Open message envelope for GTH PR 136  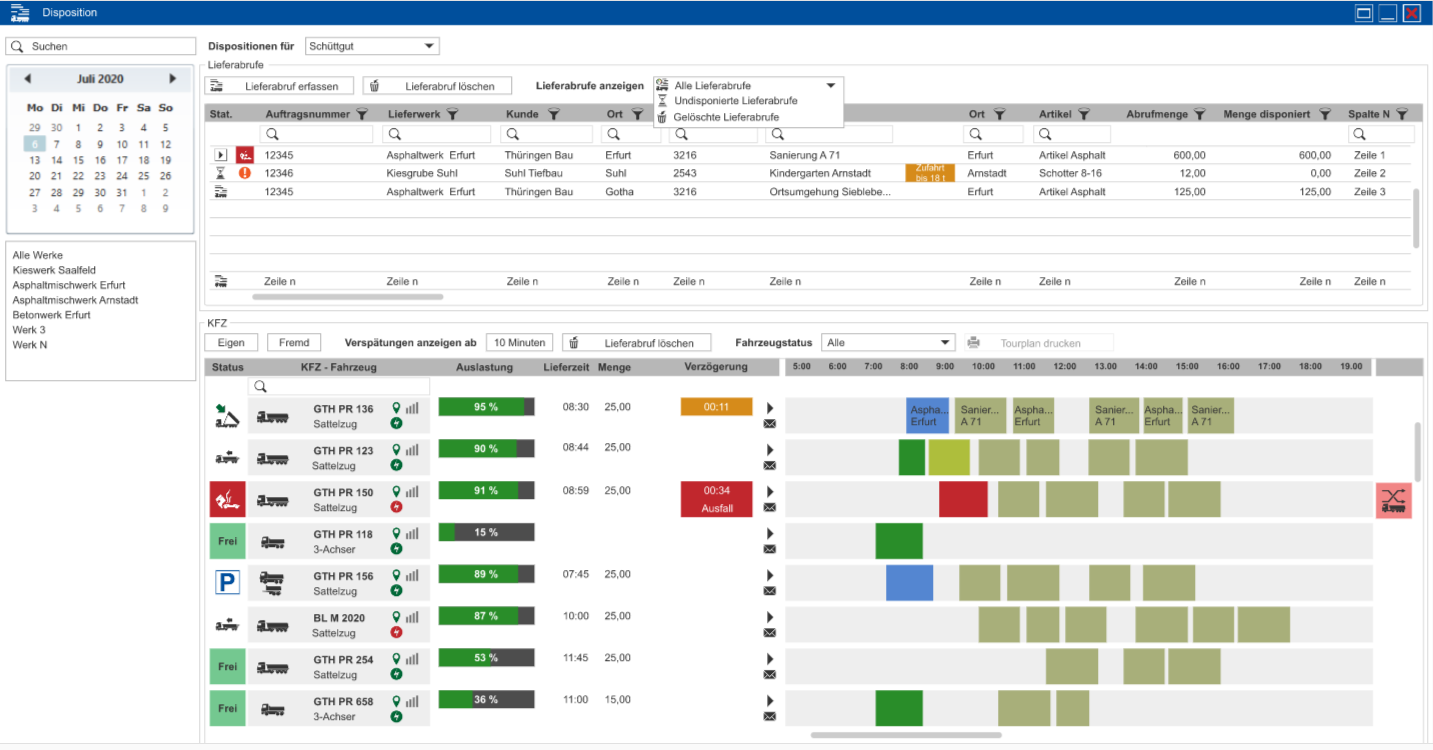pos(770,423)
